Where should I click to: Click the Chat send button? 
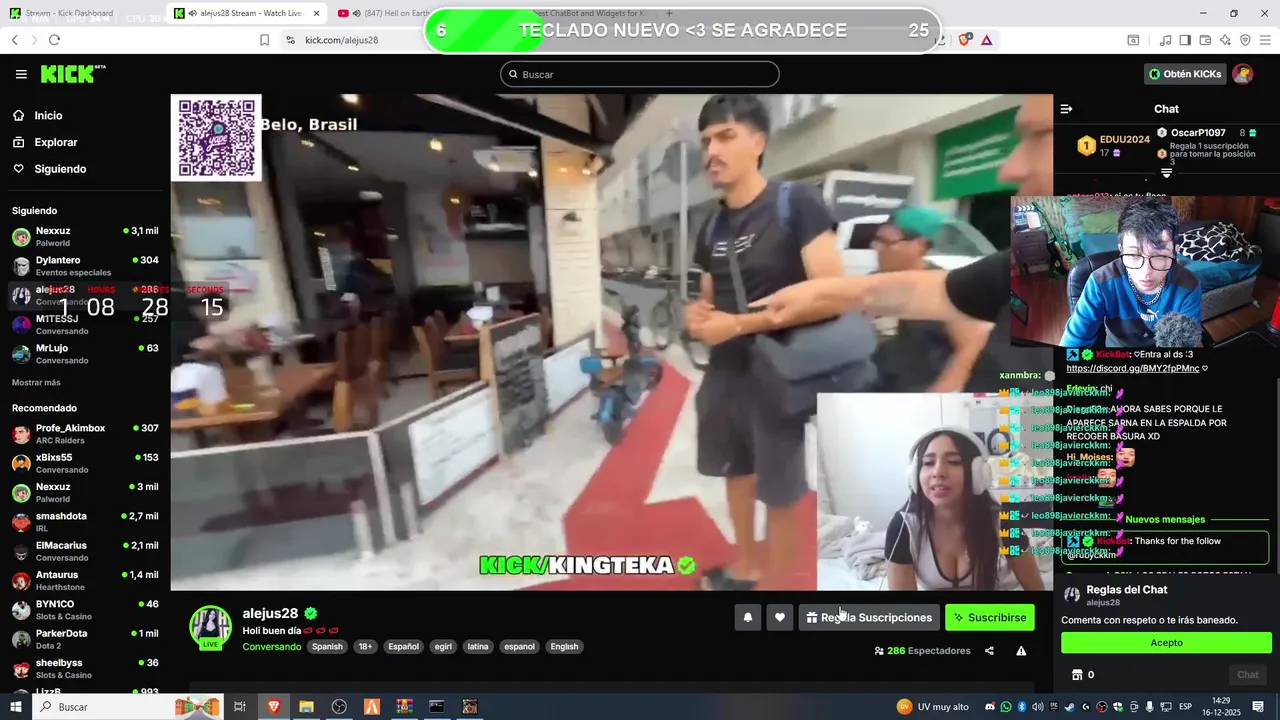click(1248, 675)
